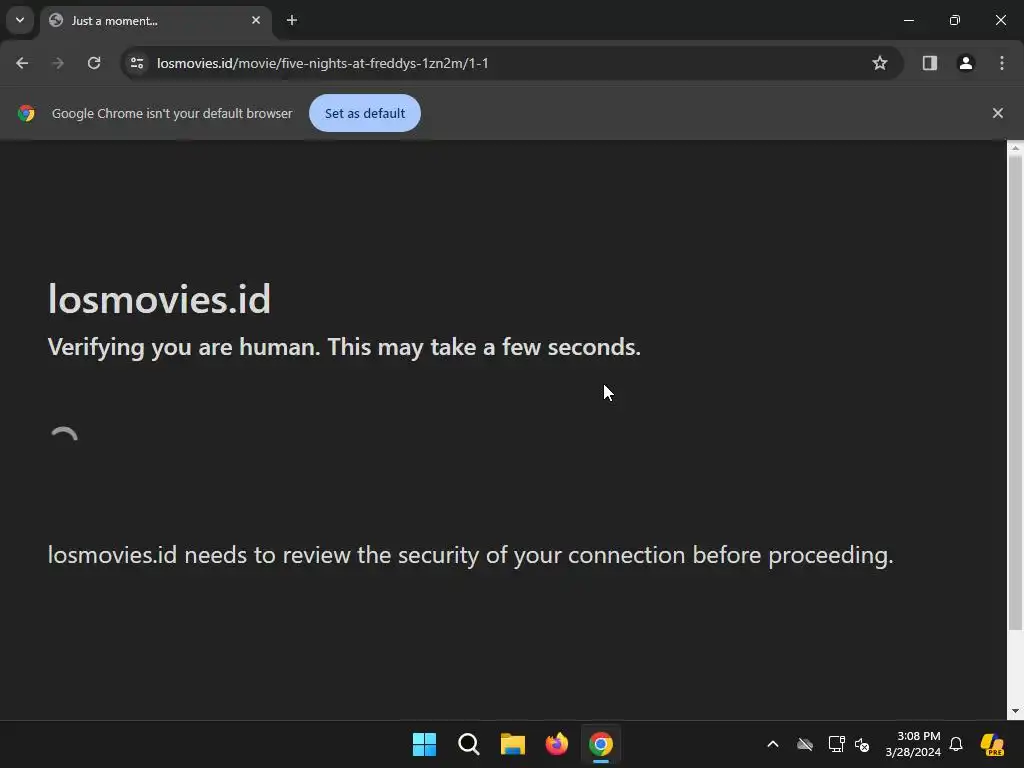Click the scroll up arrow on scrollbar
1024x768 pixels.
tap(1015, 148)
